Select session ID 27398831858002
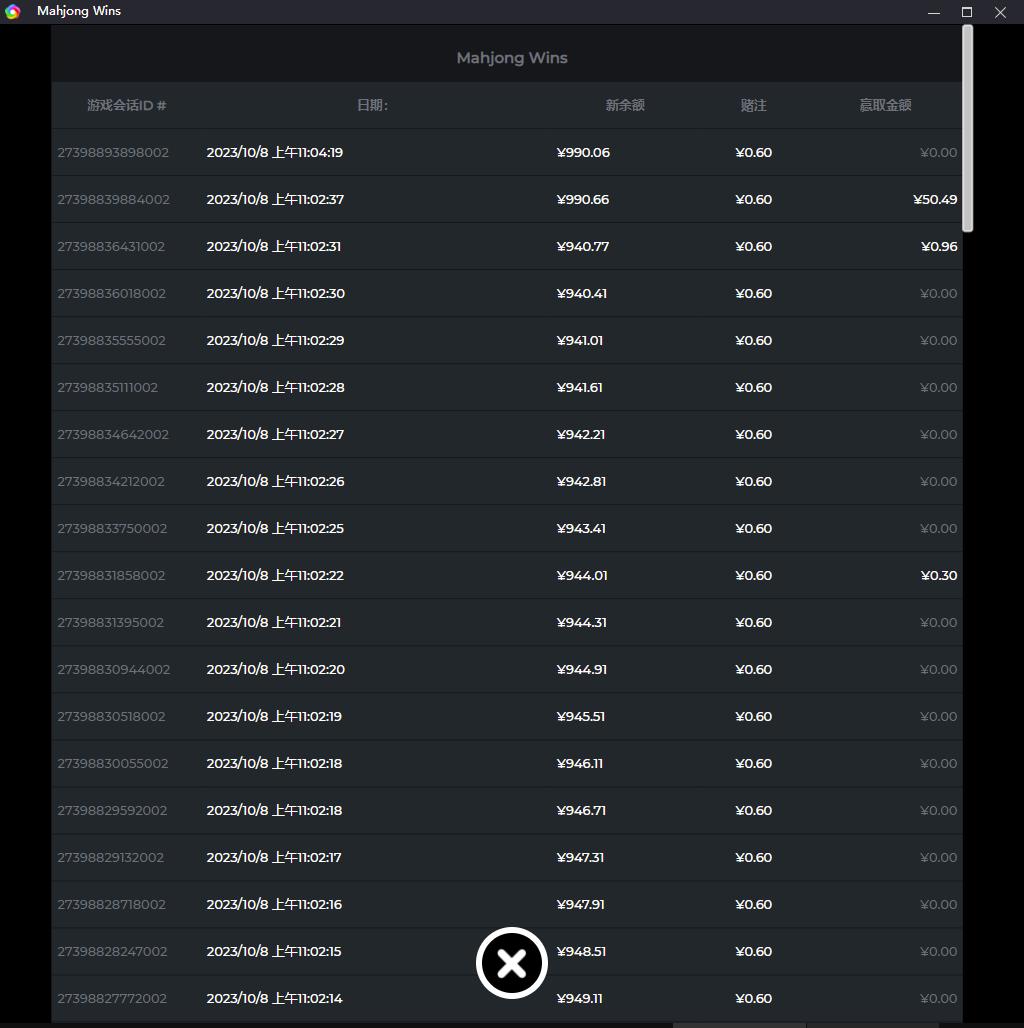1024x1028 pixels. pyautogui.click(x=111, y=575)
